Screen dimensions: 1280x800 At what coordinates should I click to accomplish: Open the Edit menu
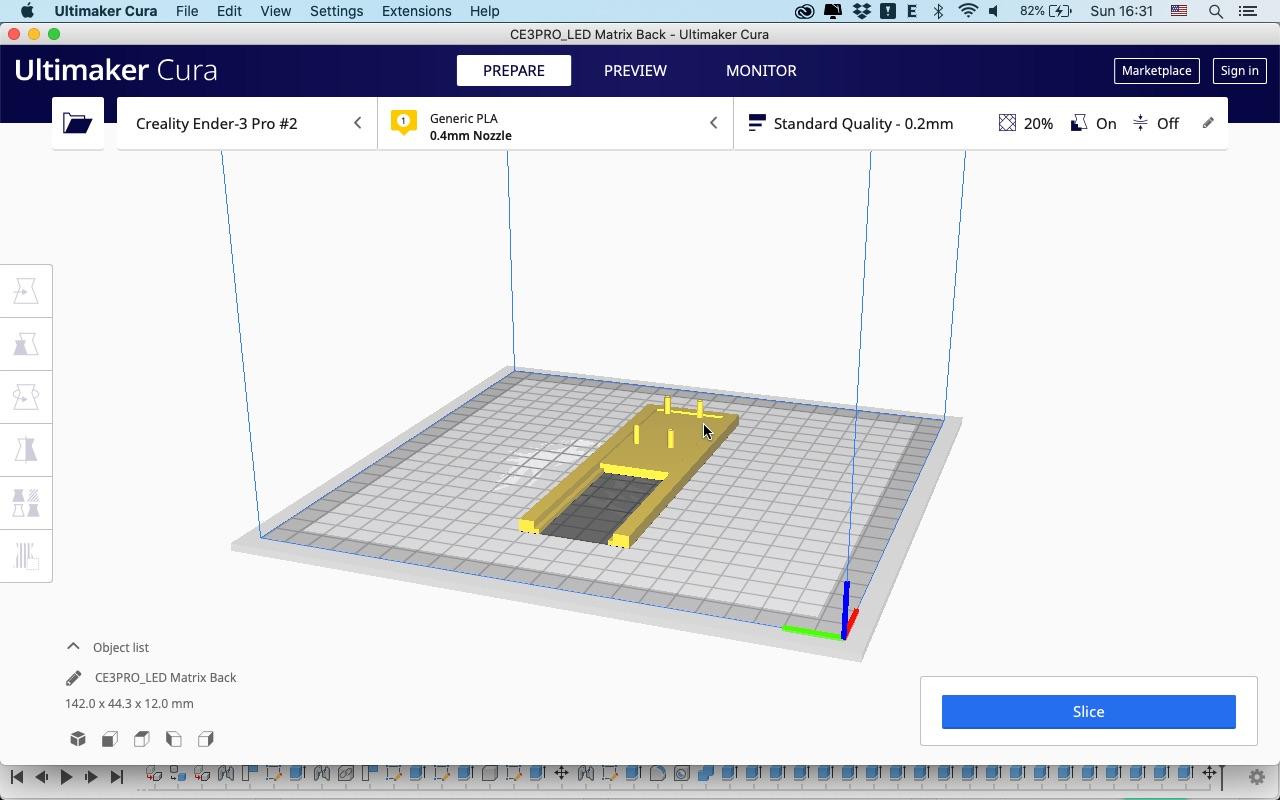(x=229, y=11)
